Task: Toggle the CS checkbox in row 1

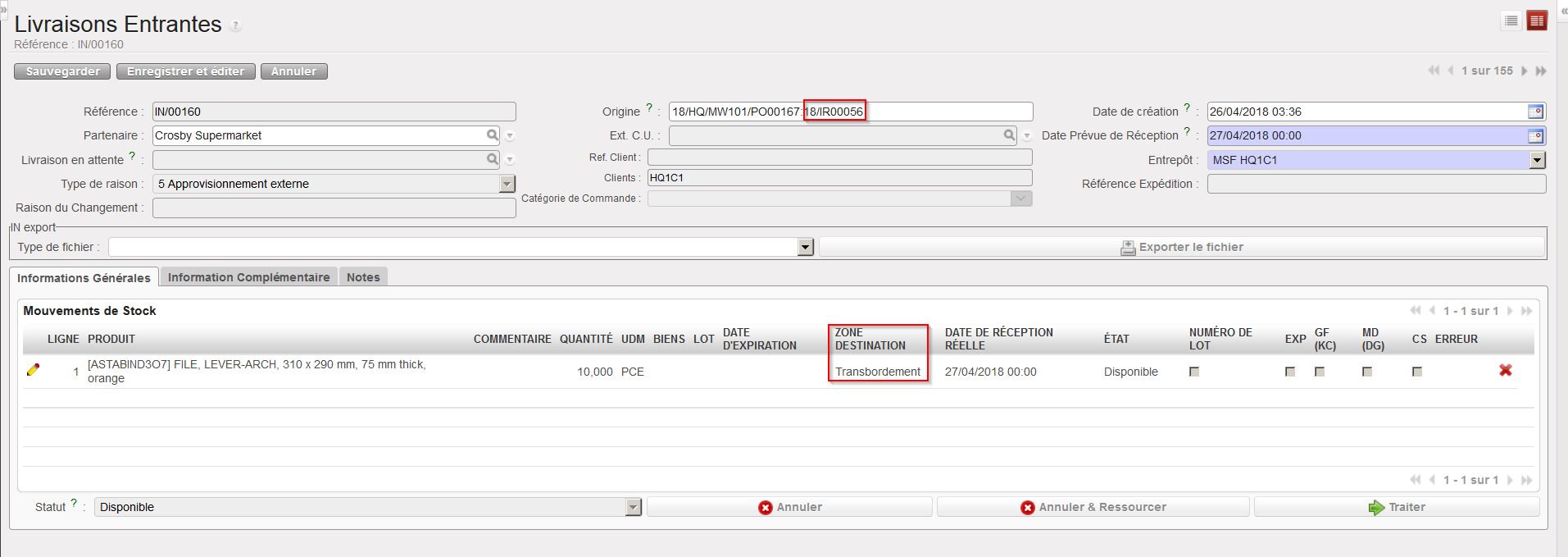Action: pos(1416,372)
